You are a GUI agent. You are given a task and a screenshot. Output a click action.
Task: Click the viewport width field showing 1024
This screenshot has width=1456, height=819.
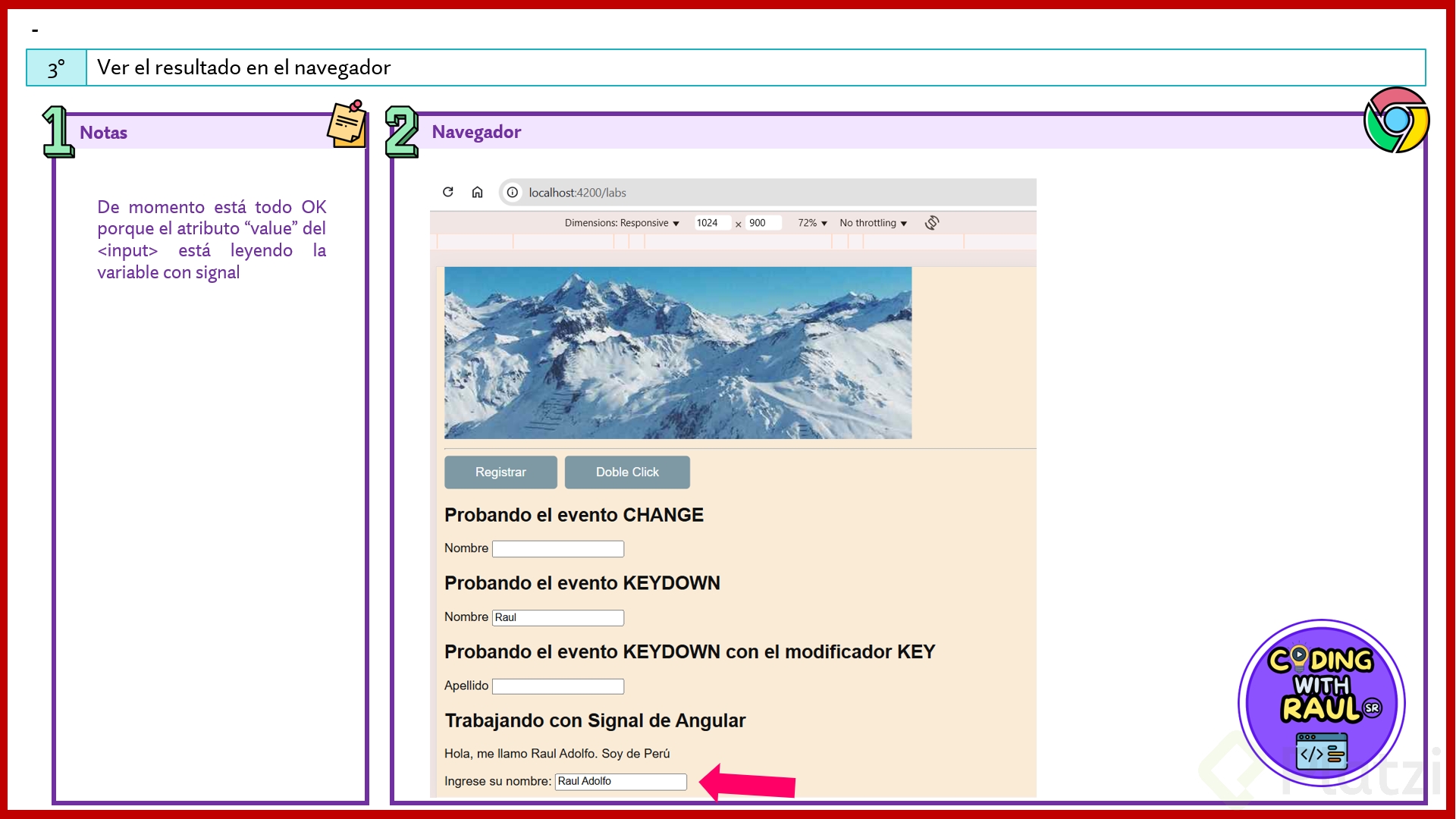(x=711, y=223)
